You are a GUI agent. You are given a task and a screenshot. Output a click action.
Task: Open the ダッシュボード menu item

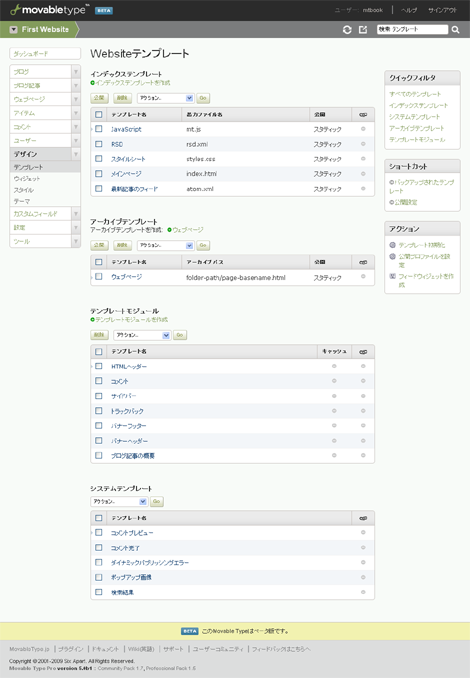tap(45, 54)
